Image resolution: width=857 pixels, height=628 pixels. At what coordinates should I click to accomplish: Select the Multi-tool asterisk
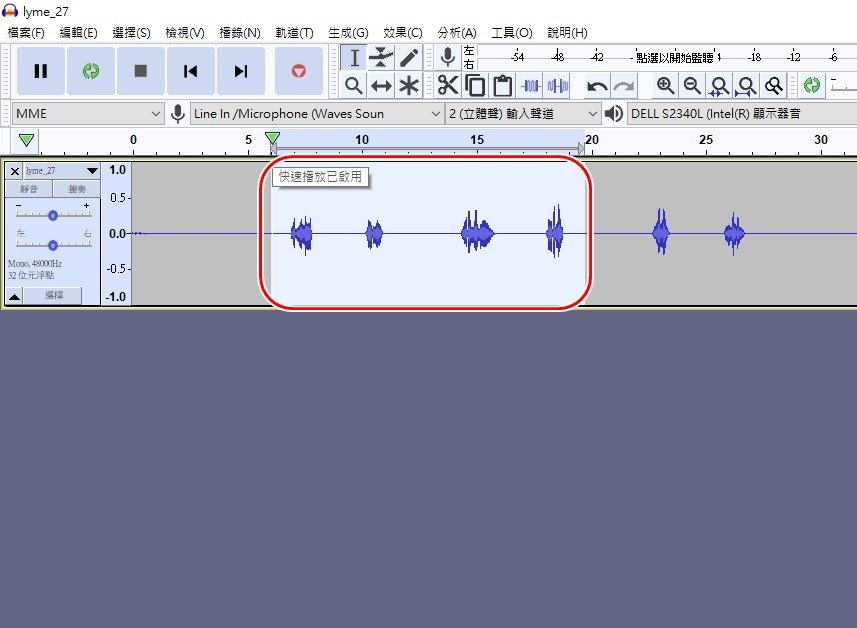(408, 86)
